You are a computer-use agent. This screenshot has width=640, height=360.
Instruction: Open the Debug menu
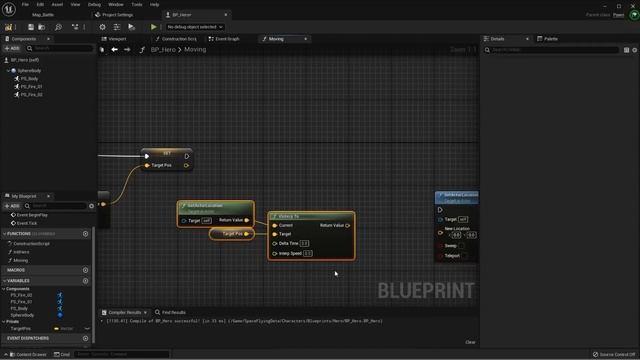(94, 4)
